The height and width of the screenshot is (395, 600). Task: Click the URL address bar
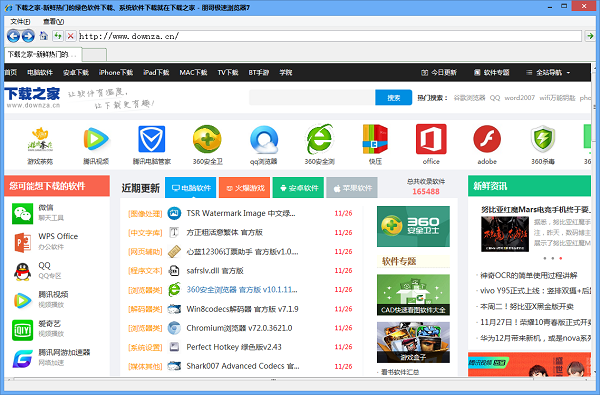pyautogui.click(x=330, y=36)
